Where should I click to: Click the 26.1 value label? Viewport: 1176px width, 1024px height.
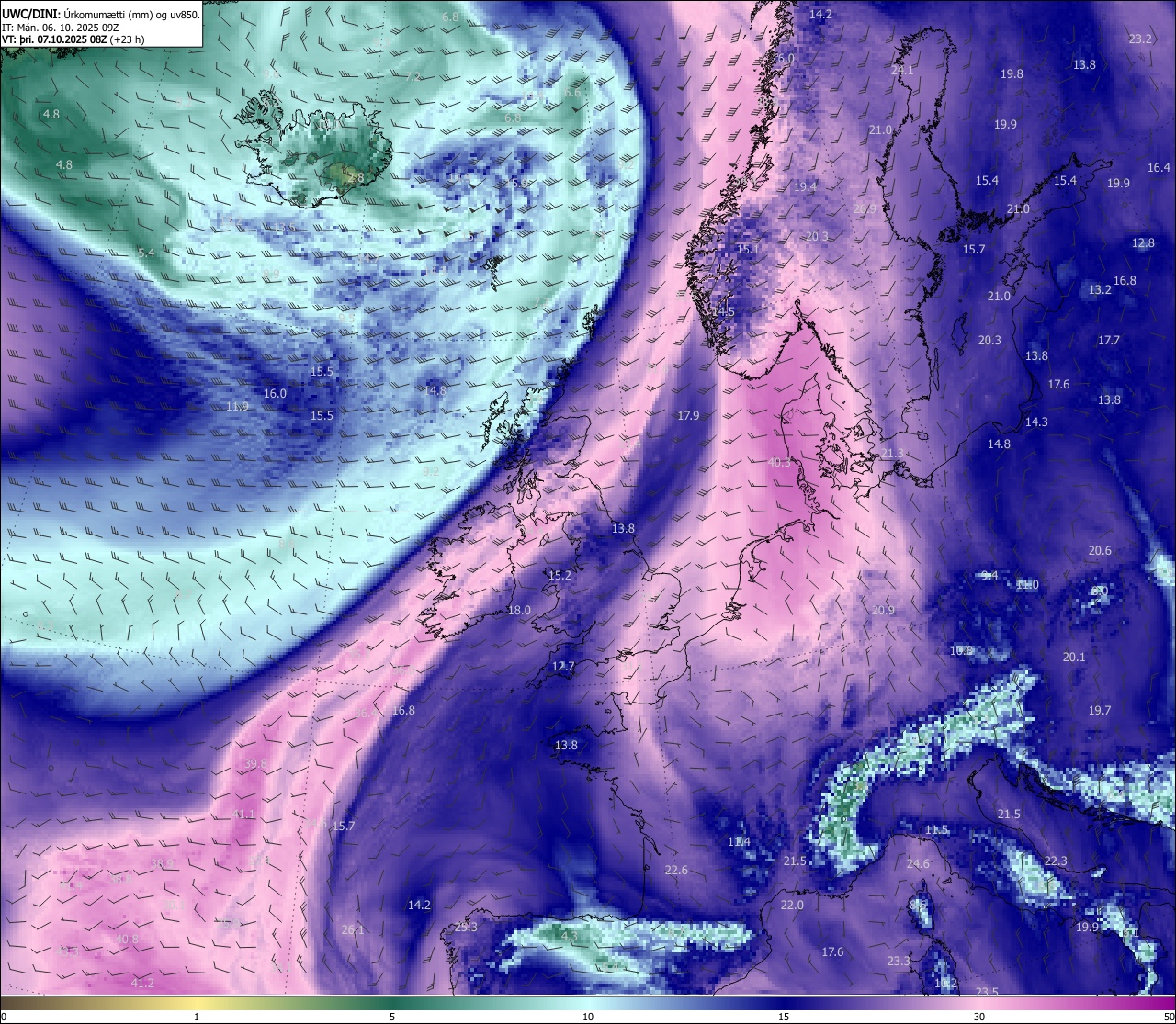pos(353,929)
